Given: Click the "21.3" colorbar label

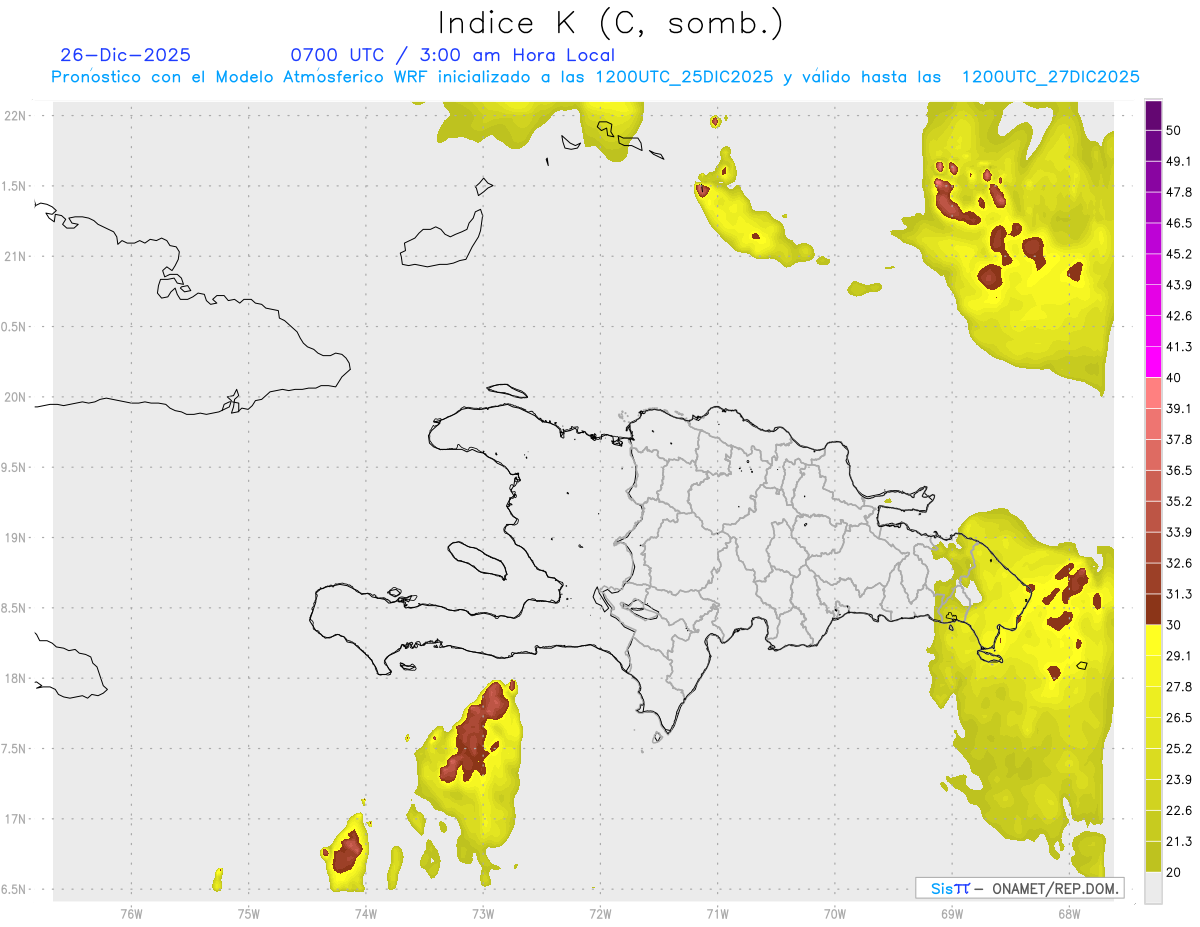Looking at the screenshot, I should tap(1179, 841).
